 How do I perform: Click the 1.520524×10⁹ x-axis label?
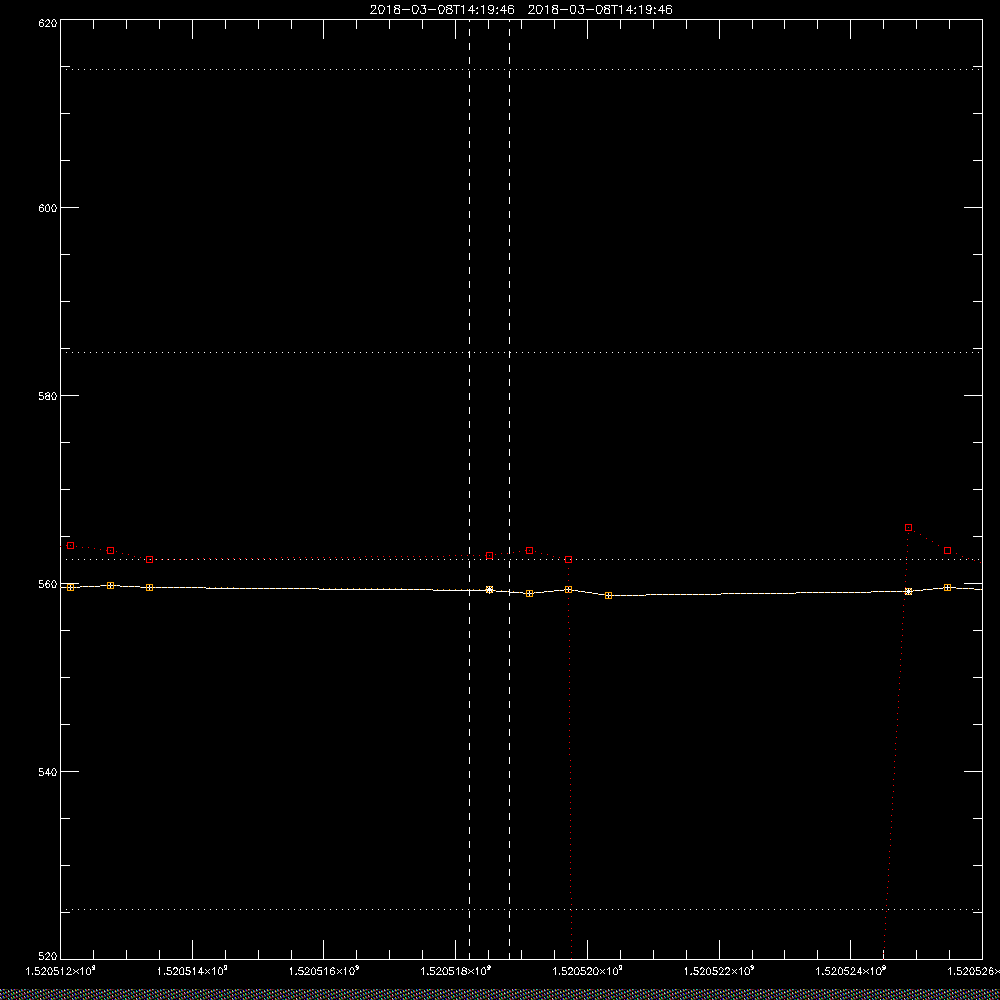click(851, 971)
